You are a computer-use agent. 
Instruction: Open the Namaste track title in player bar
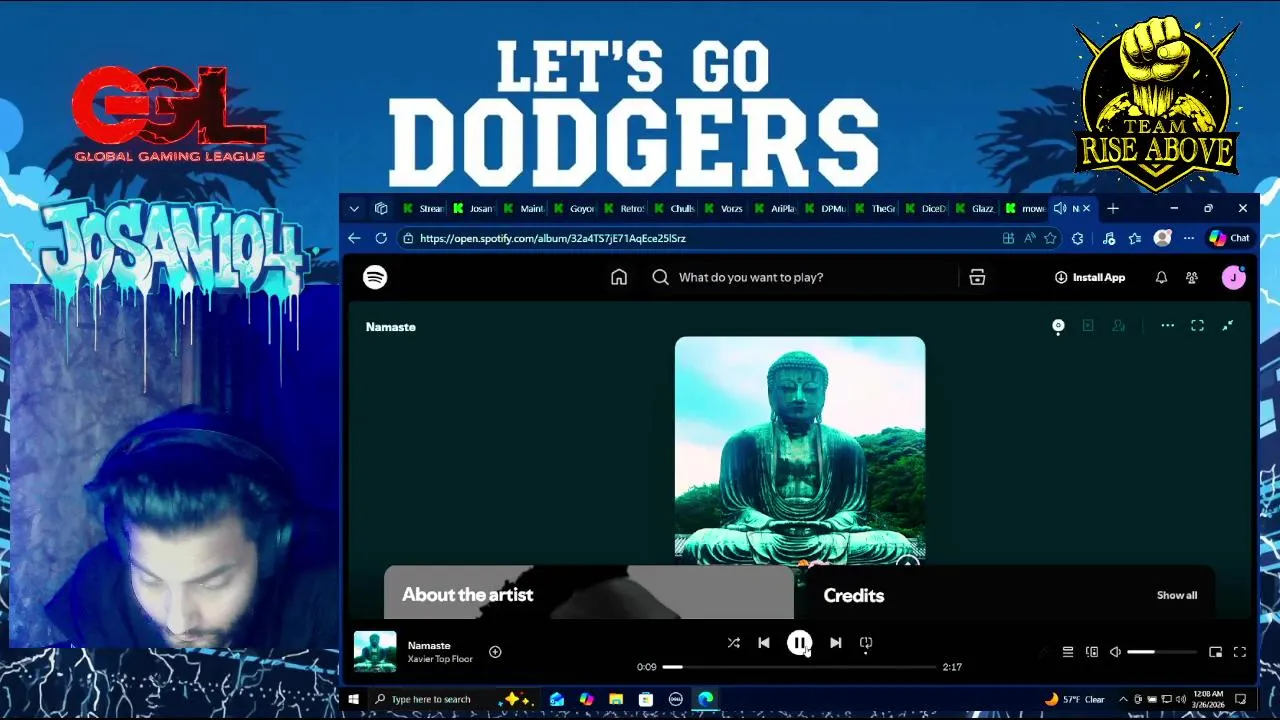tap(429, 645)
